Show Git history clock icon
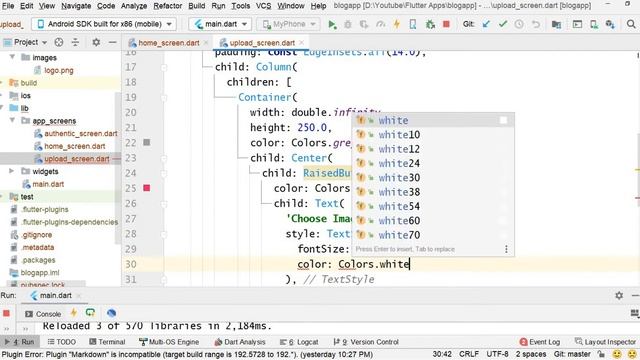Image resolution: width=640 pixels, height=360 pixels. [x=519, y=24]
